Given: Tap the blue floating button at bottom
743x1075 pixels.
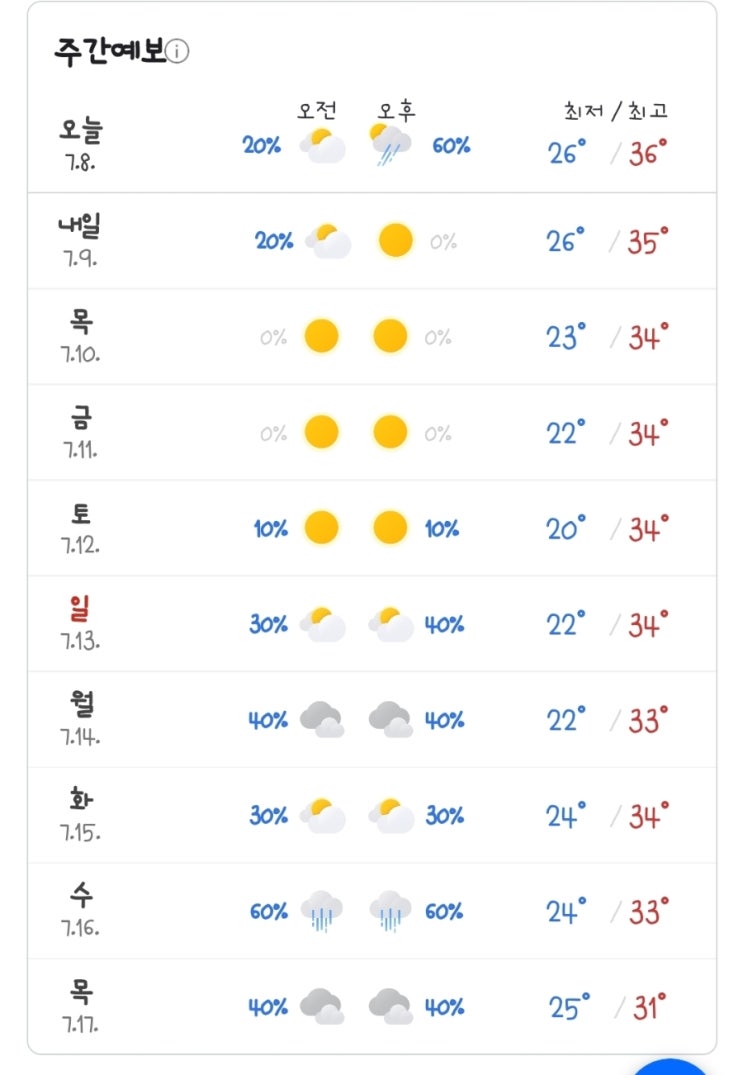Looking at the screenshot, I should pyautogui.click(x=669, y=1067).
